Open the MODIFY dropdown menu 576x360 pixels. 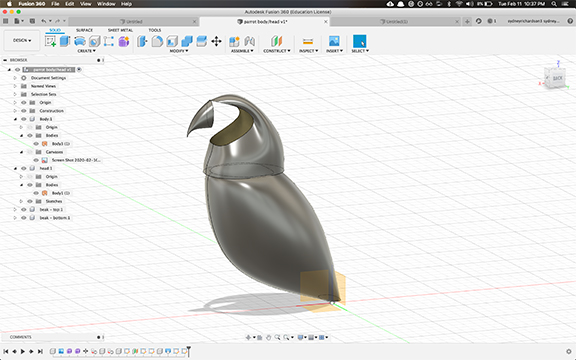179,51
